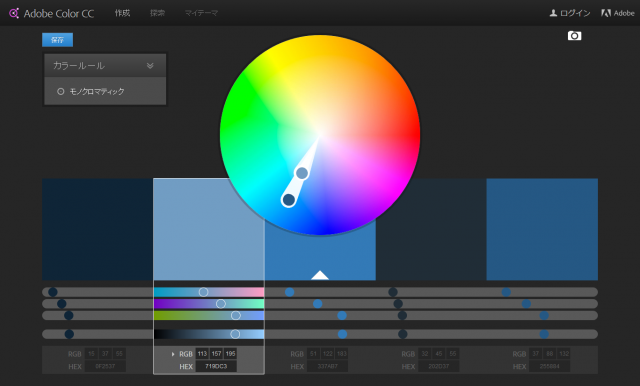The height and width of the screenshot is (386, 640).
Task: Click the blue 保存 save button
Action: [x=58, y=40]
